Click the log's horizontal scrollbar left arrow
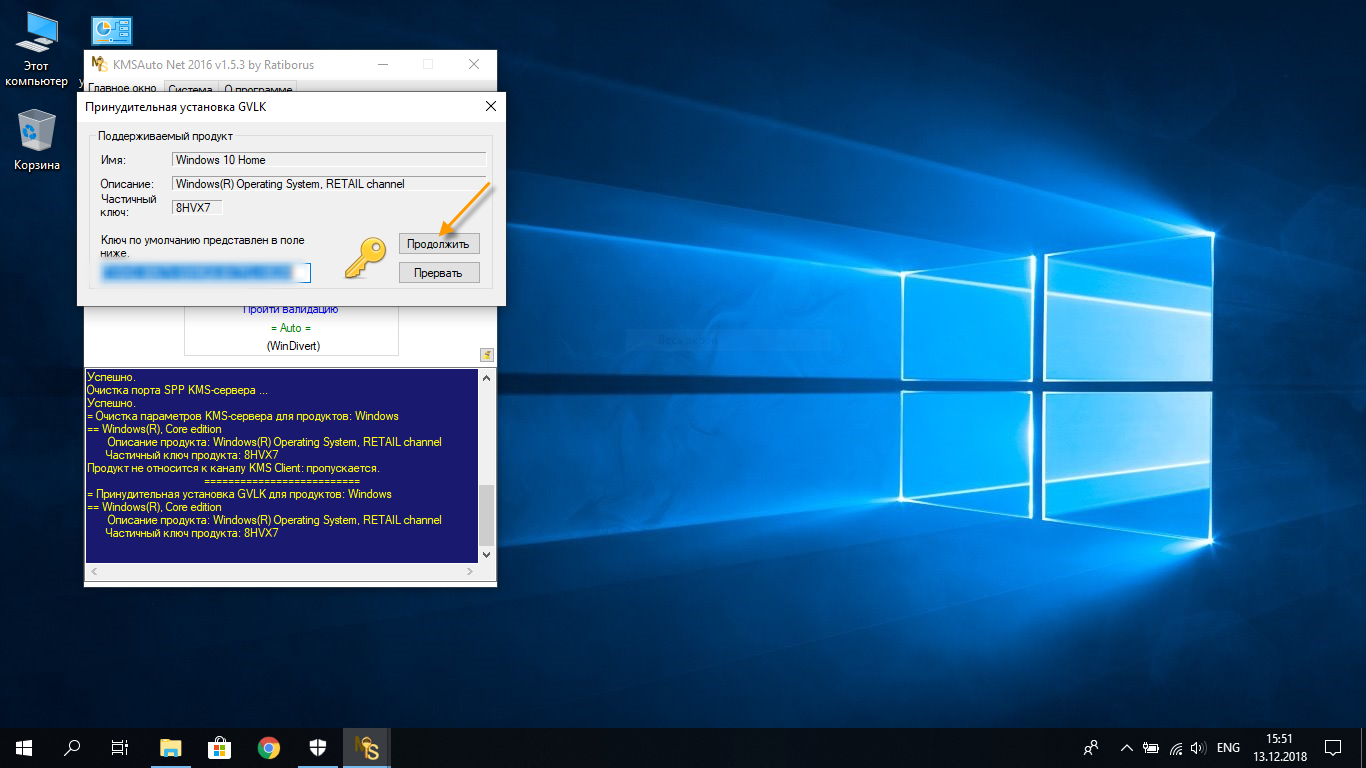1366x768 pixels. [x=93, y=571]
